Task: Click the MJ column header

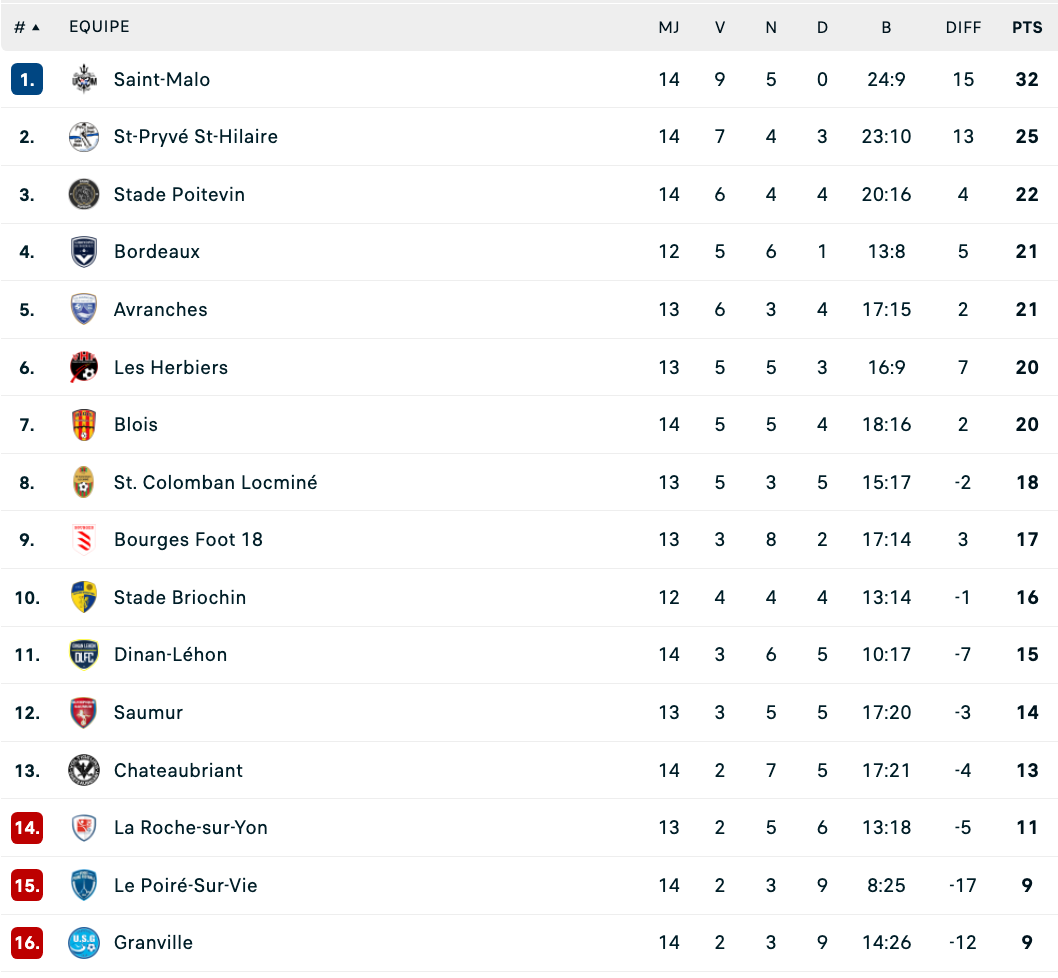Action: [x=669, y=27]
